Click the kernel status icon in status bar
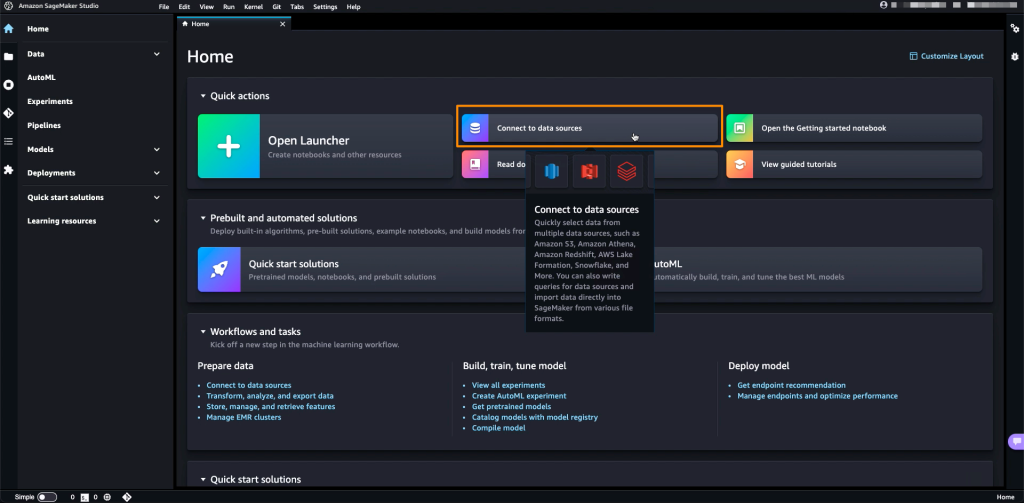Viewport: 1024px width, 503px height. (x=107, y=497)
